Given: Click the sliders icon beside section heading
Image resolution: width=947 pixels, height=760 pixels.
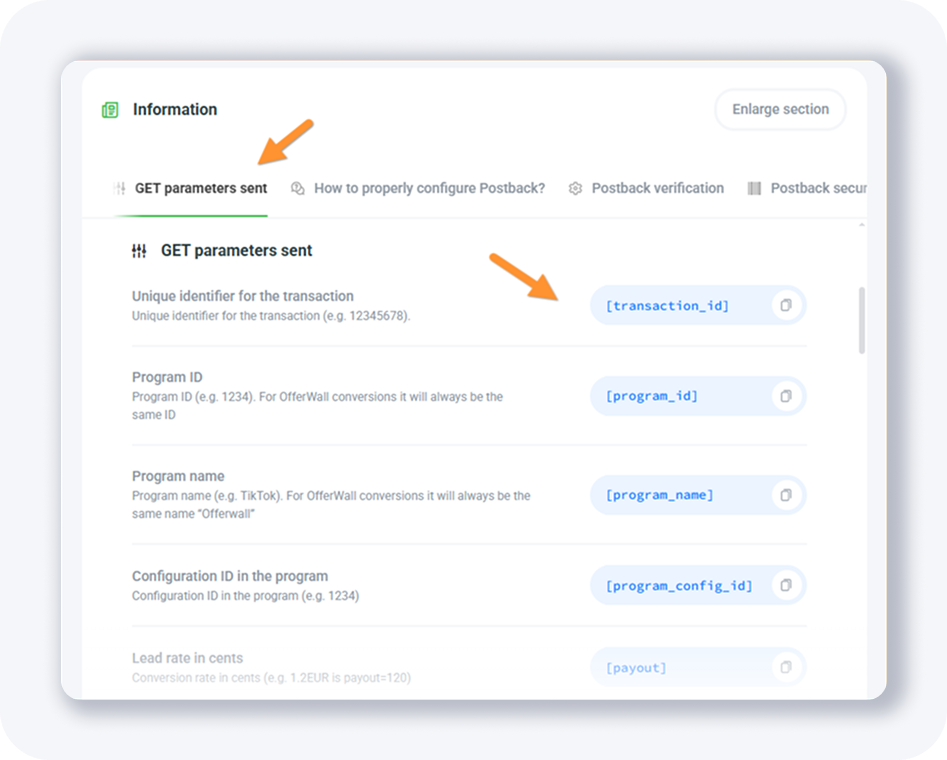Looking at the screenshot, I should pyautogui.click(x=139, y=251).
